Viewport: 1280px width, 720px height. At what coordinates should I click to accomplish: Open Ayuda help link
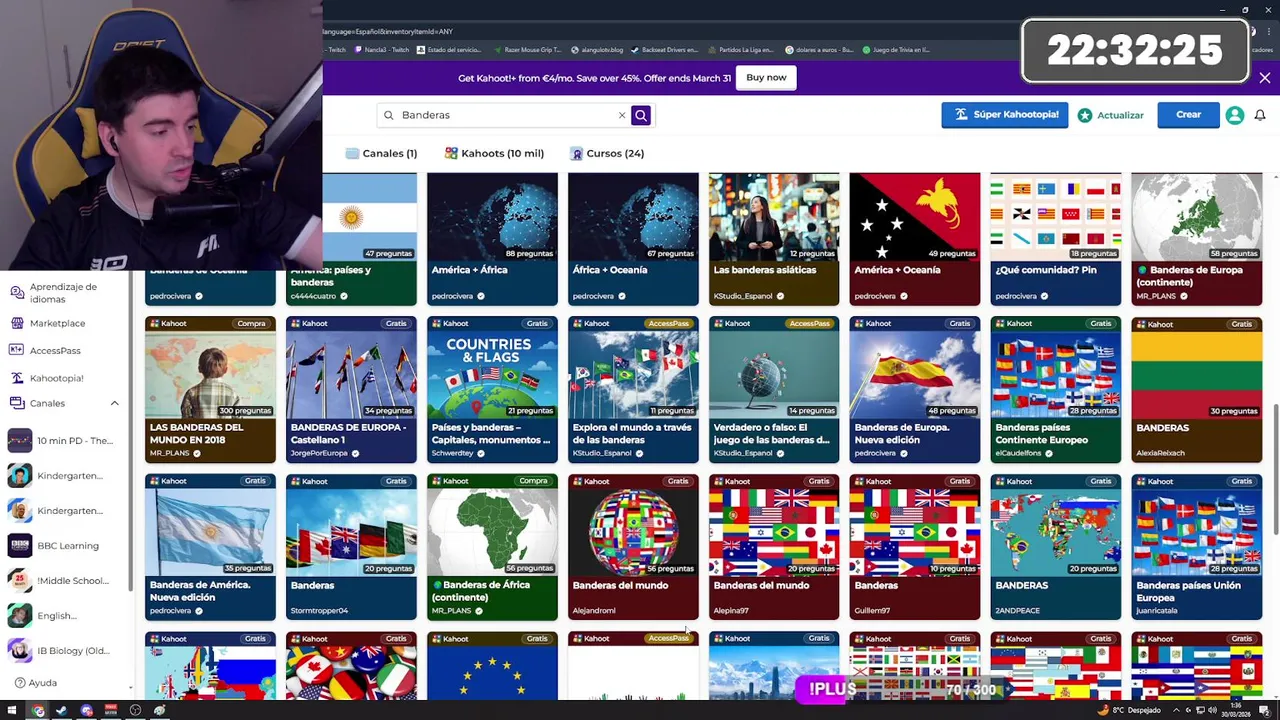(36, 683)
